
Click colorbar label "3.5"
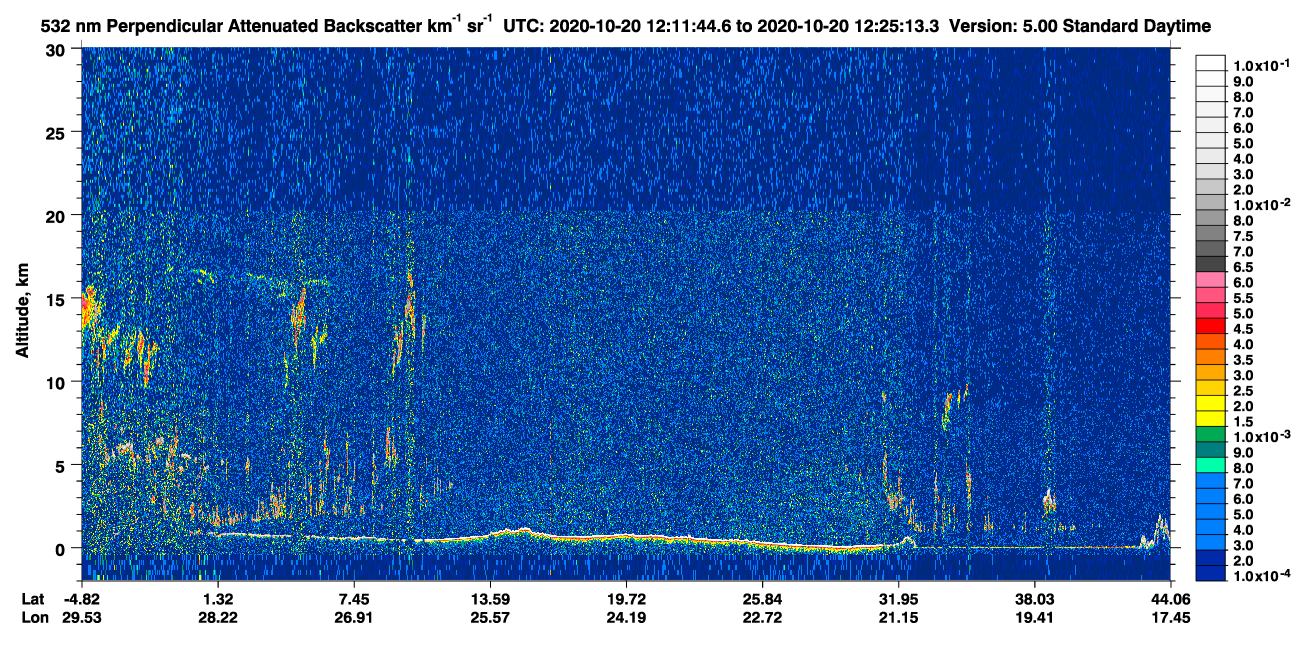[x=1242, y=359]
